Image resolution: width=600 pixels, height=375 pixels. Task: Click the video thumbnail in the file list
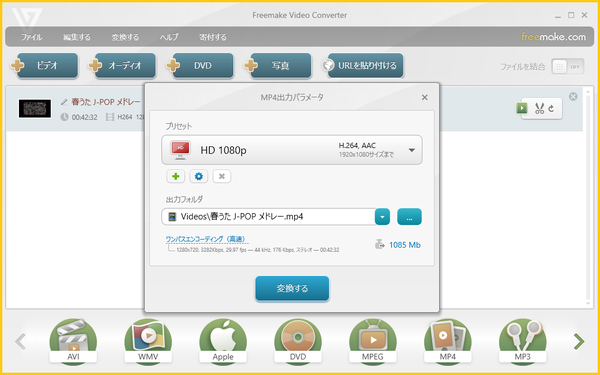[35, 109]
